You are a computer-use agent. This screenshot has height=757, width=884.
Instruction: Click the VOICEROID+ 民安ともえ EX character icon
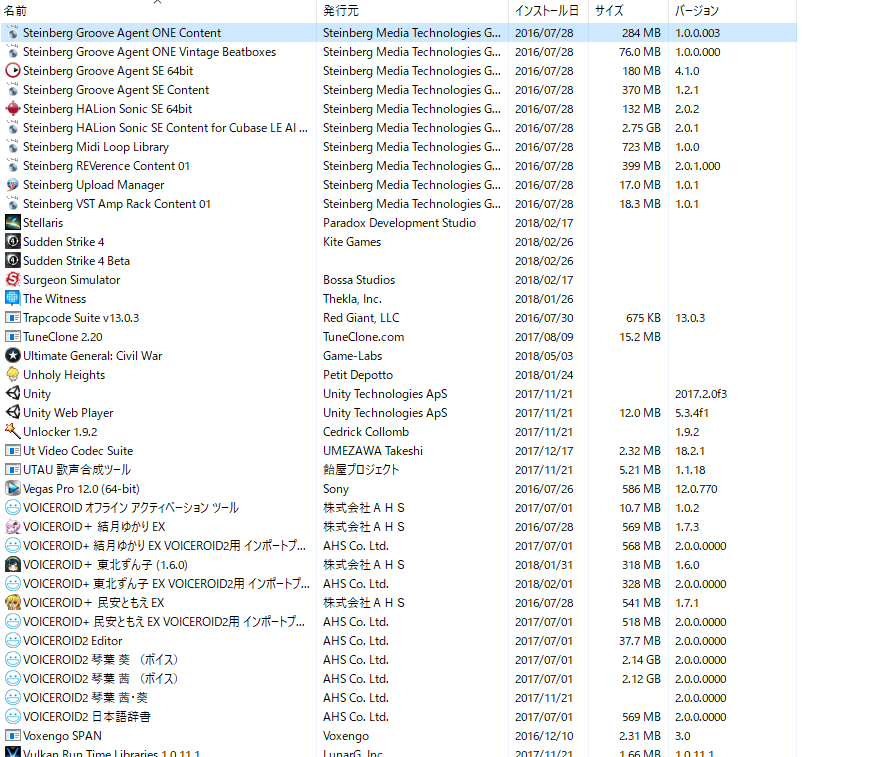[x=12, y=603]
